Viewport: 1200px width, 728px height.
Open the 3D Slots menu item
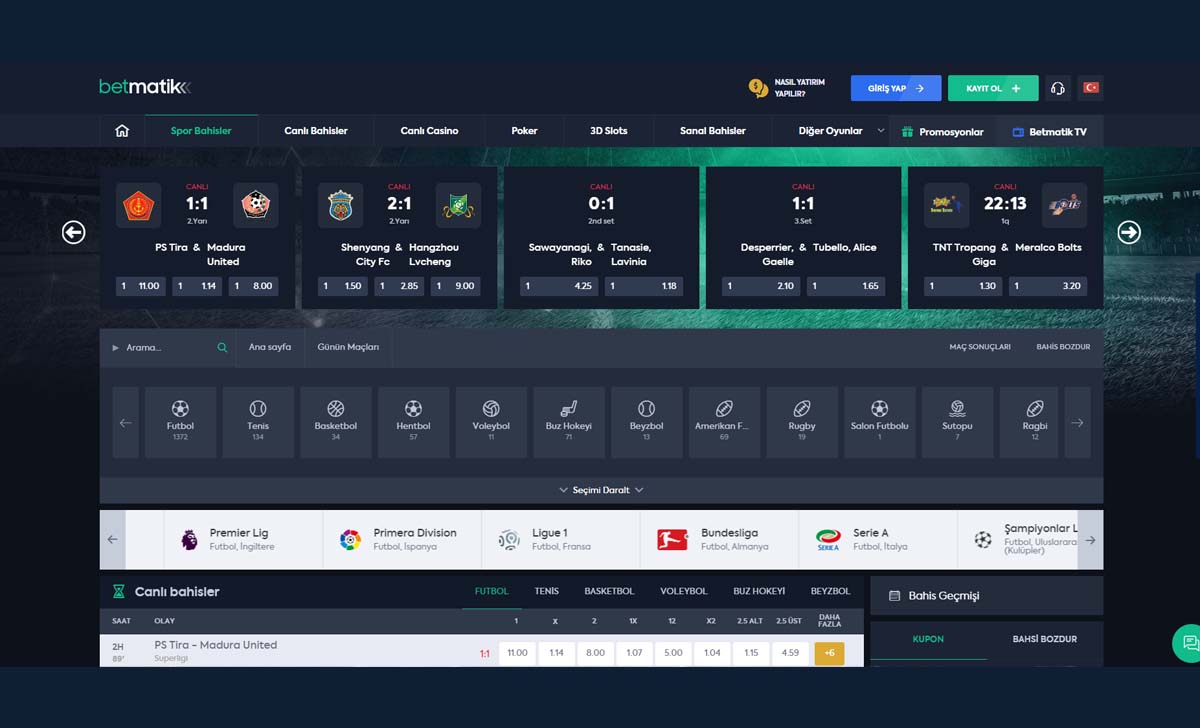click(x=609, y=131)
